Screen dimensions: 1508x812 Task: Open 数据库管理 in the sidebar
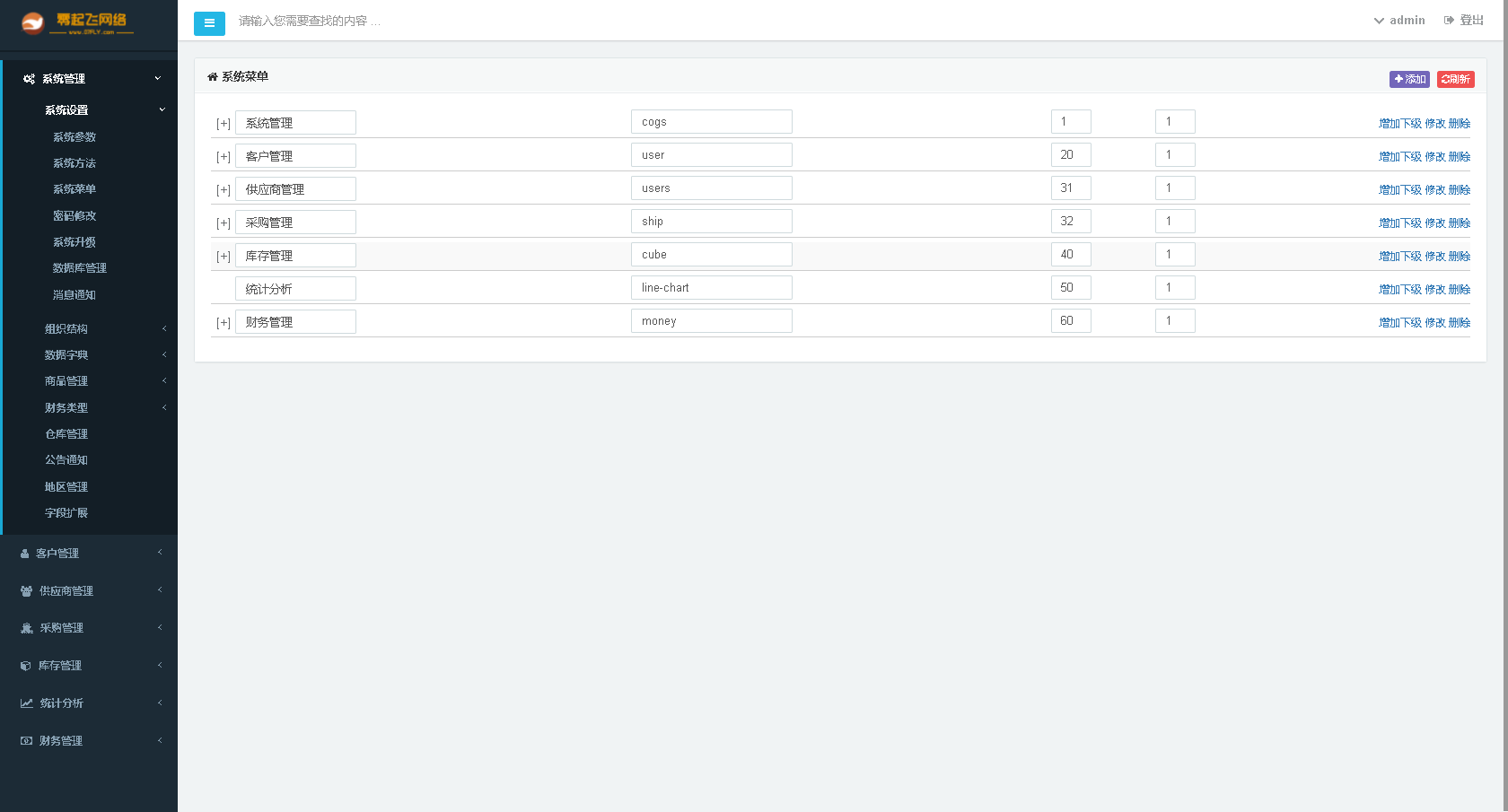coord(80,268)
